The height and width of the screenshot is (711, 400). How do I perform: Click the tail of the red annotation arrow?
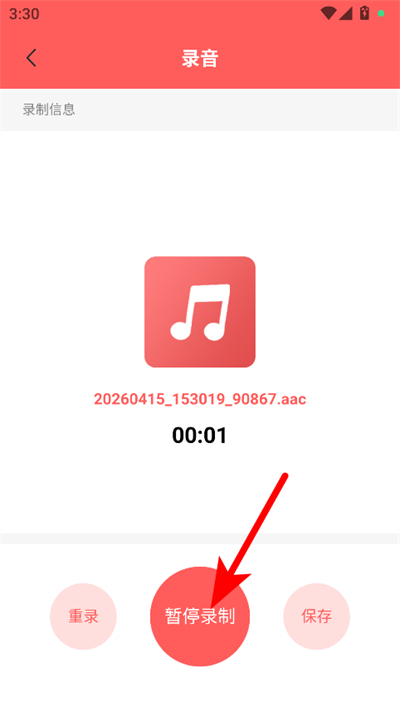285,476
